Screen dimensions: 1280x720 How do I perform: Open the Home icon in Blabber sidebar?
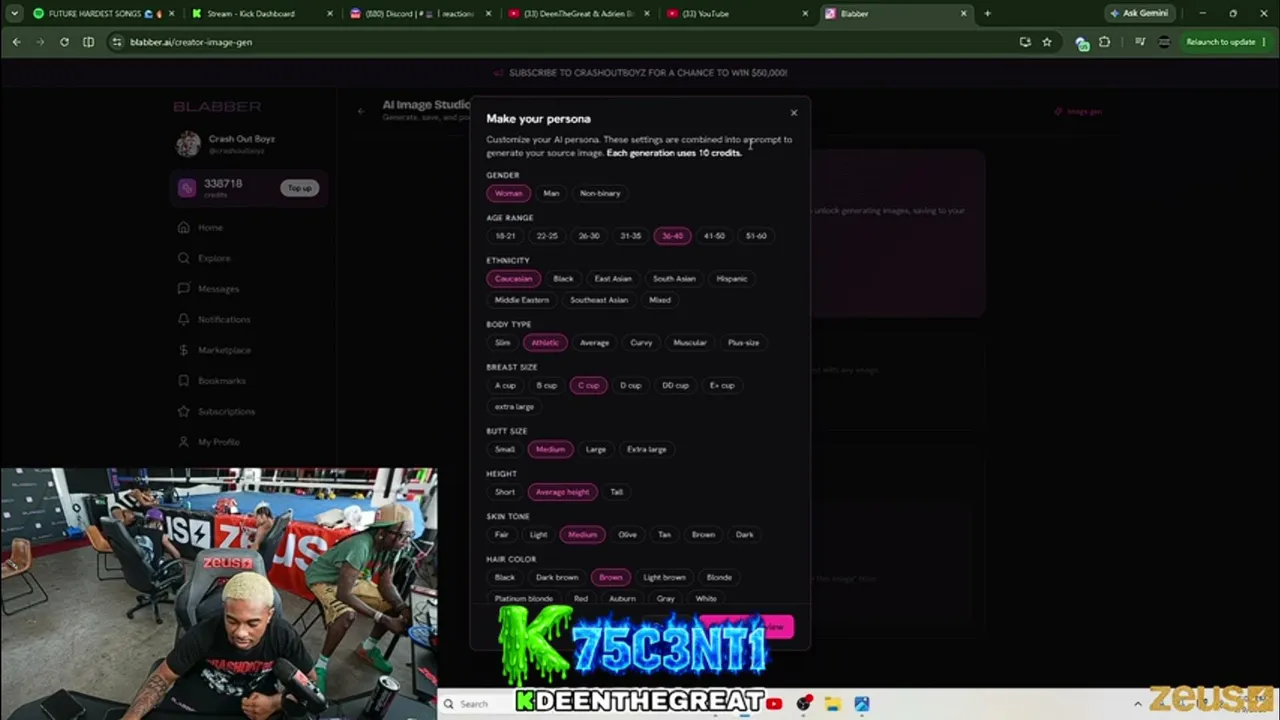184,228
